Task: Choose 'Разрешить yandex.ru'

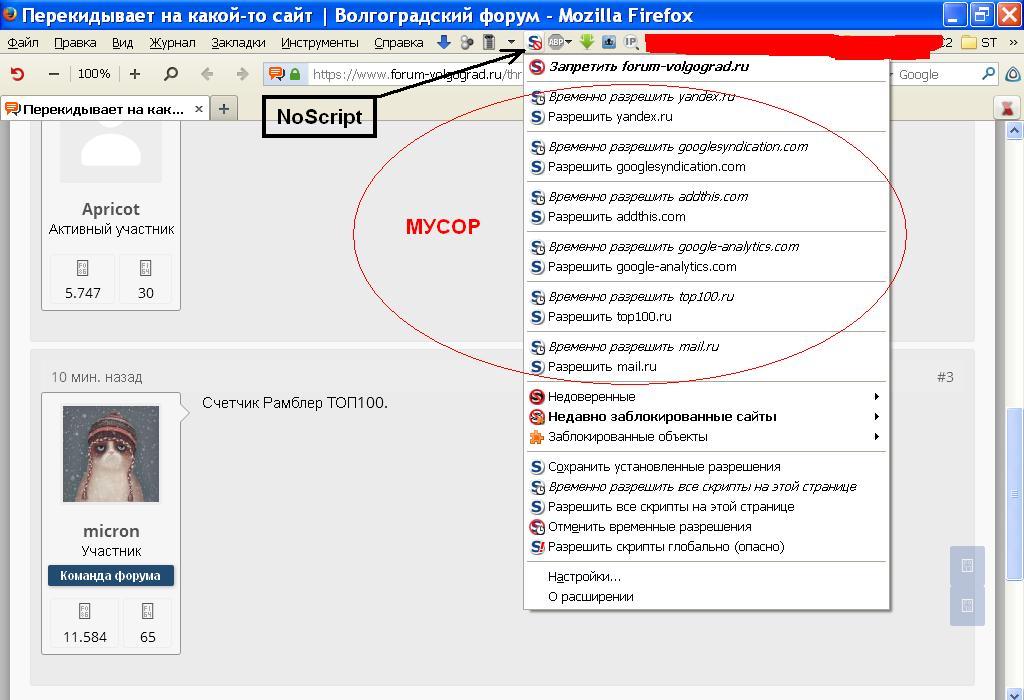Action: (707, 117)
